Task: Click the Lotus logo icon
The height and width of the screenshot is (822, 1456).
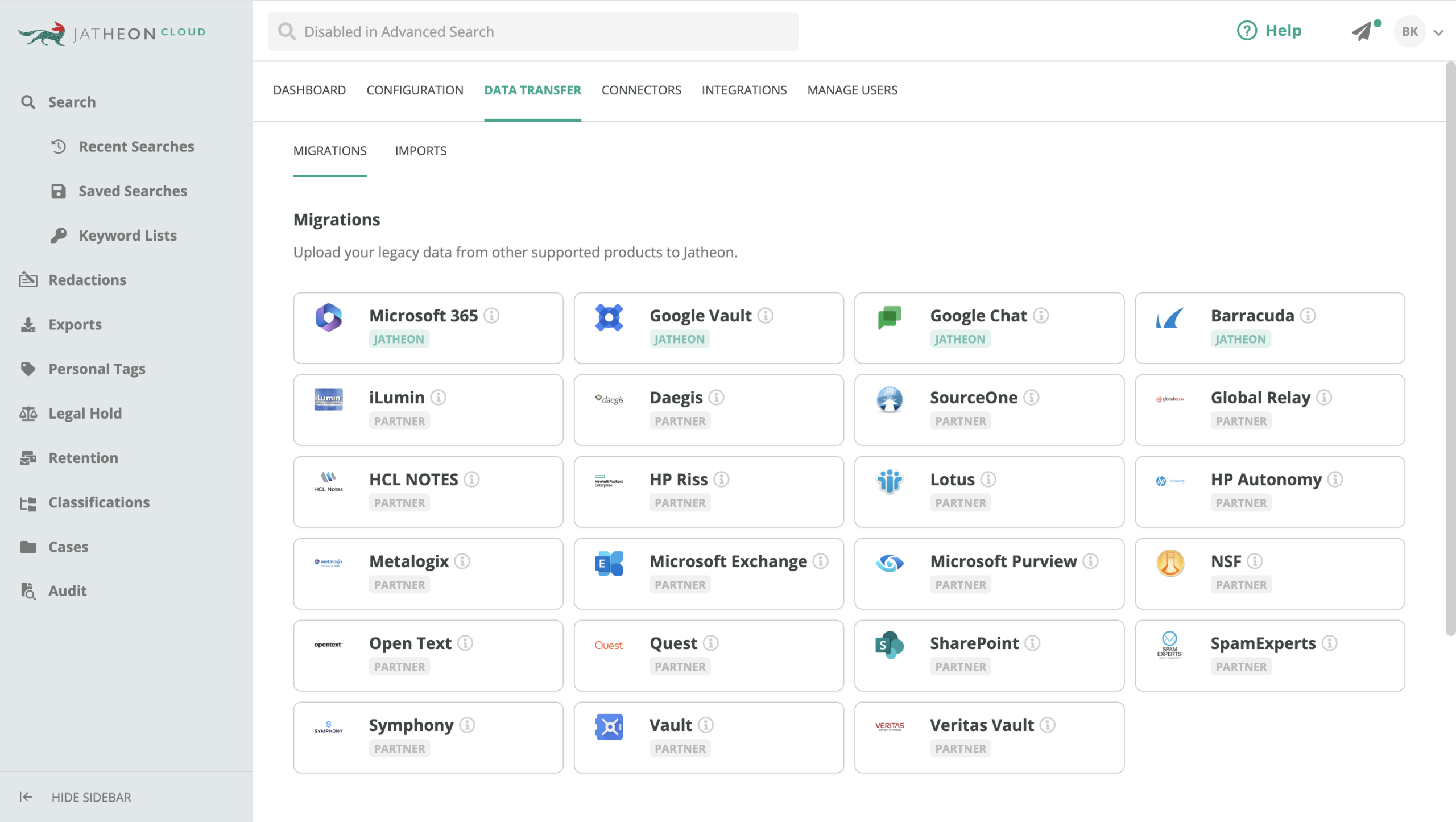Action: pos(890,481)
